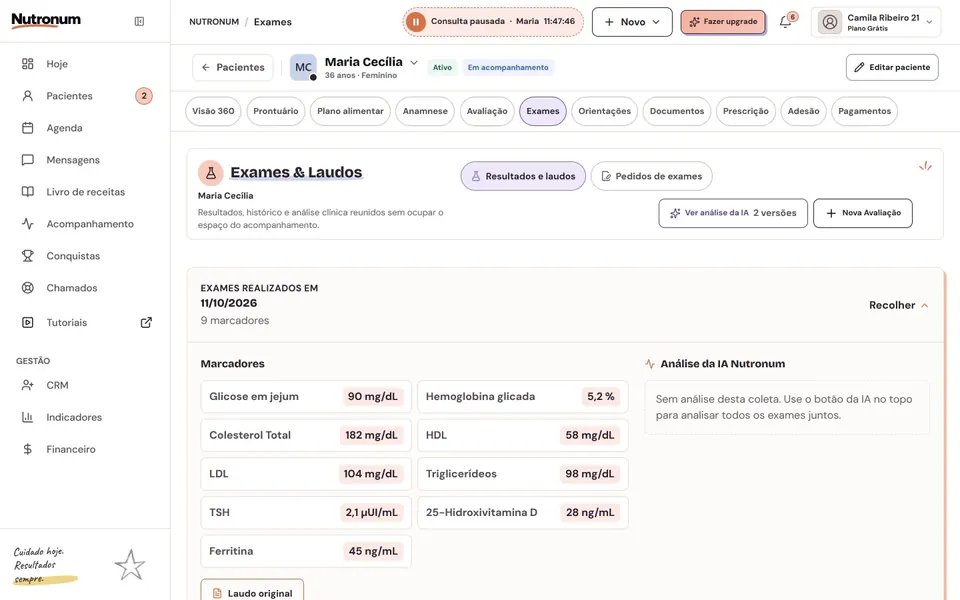Click Colesterol Total marker row
Screen dimensions: 960x600
point(306,435)
